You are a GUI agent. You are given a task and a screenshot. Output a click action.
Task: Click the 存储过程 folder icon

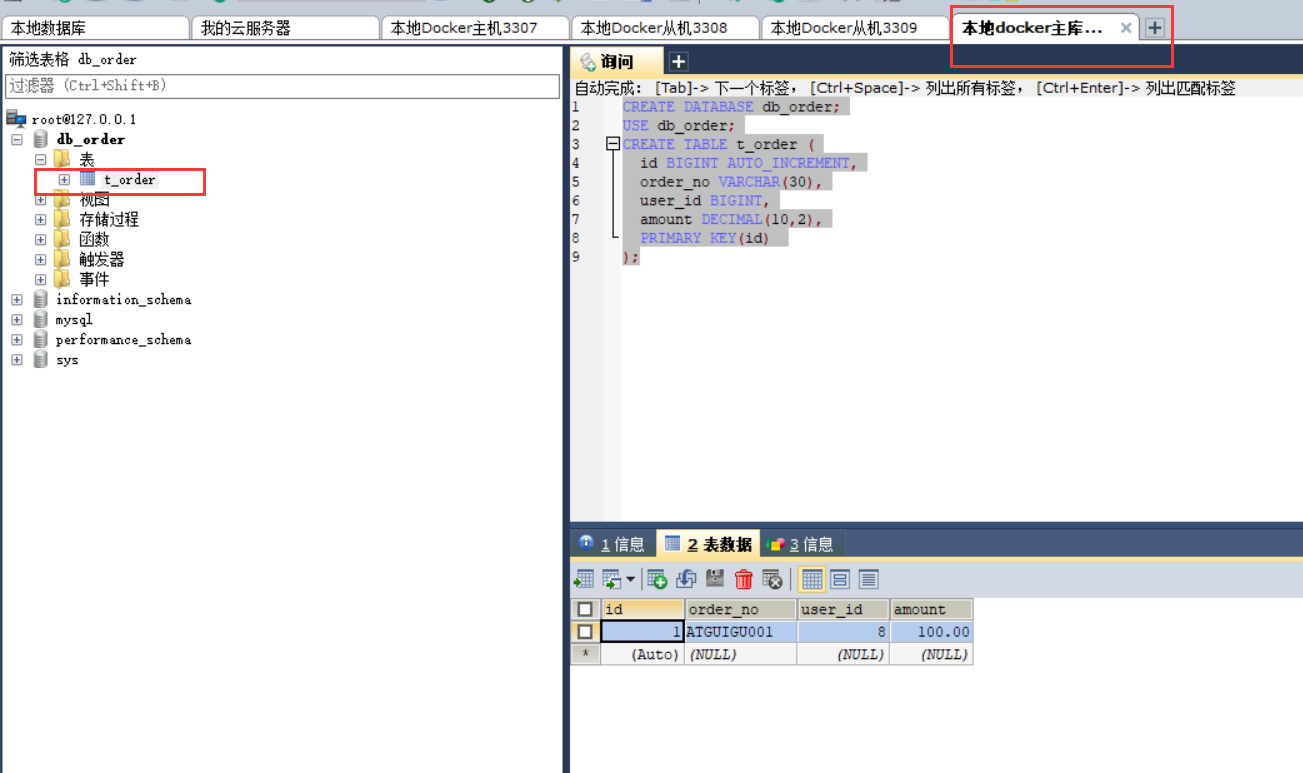tap(63, 219)
